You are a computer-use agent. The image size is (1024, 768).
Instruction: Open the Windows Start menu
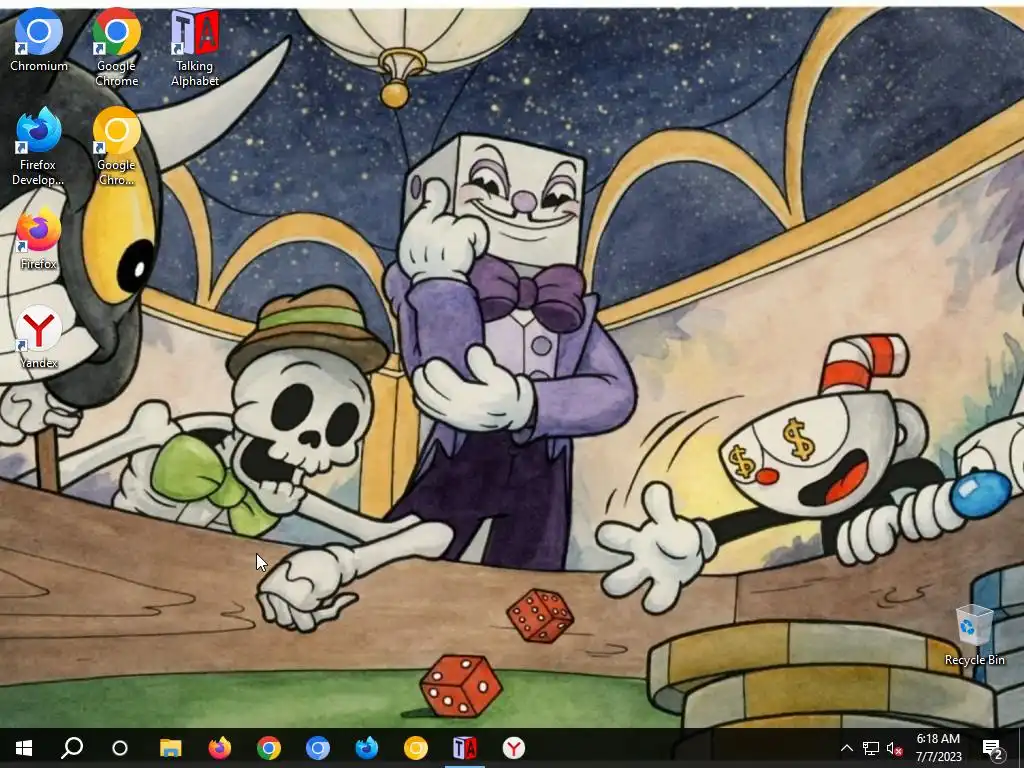tap(24, 748)
